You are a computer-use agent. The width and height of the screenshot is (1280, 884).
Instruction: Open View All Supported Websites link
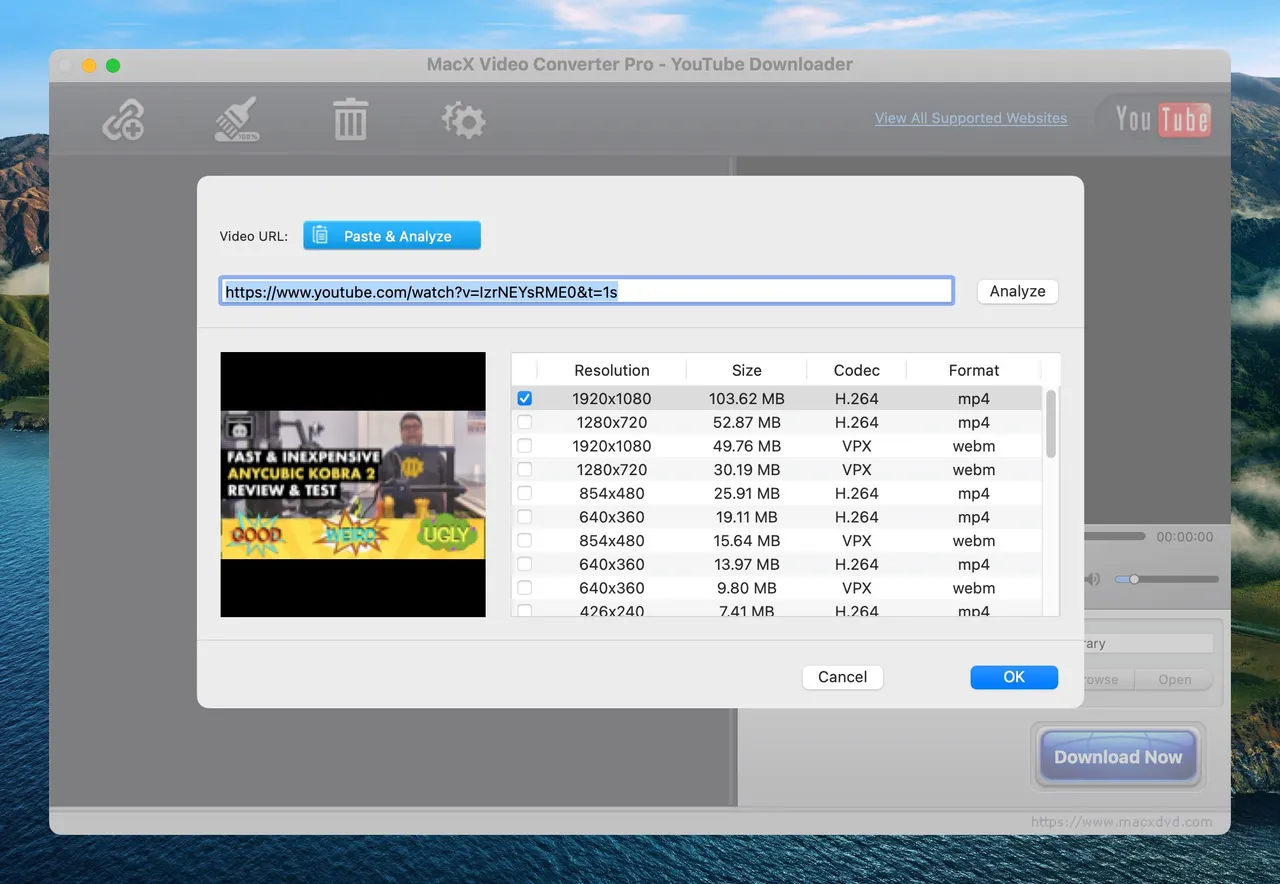click(x=971, y=118)
